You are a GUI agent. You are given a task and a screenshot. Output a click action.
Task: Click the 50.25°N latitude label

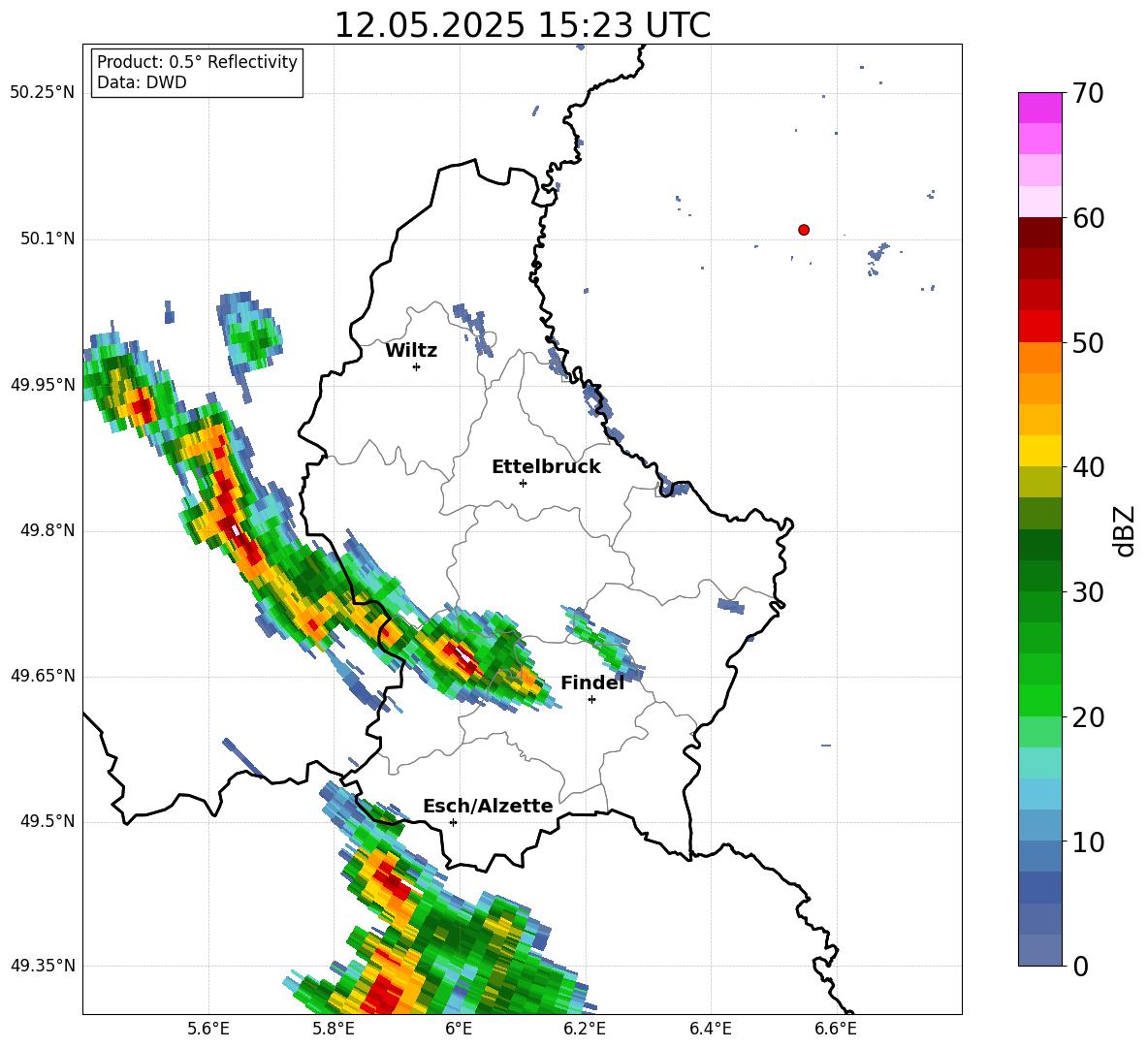coord(43,93)
